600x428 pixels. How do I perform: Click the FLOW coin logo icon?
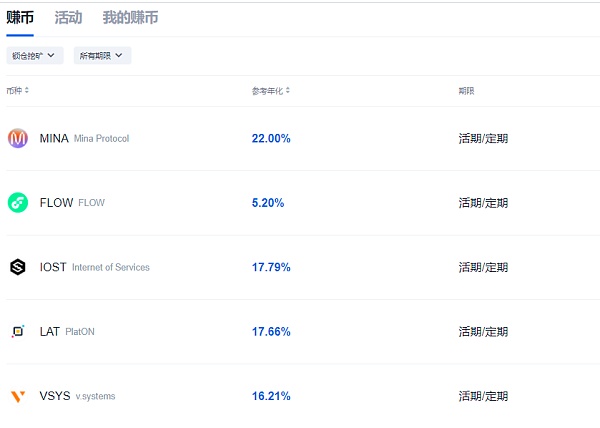coord(18,202)
